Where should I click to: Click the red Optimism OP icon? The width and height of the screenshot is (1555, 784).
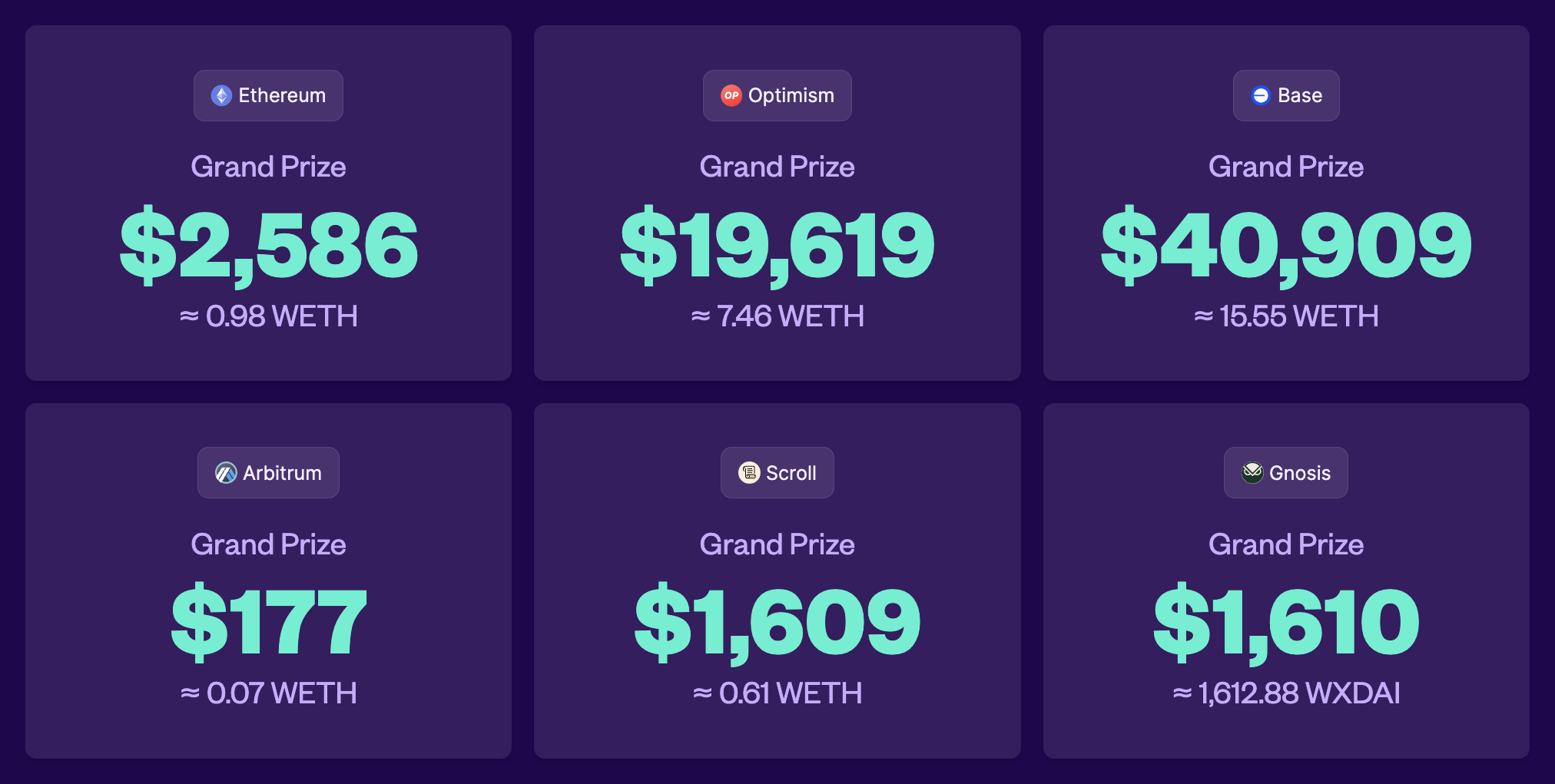coord(731,95)
